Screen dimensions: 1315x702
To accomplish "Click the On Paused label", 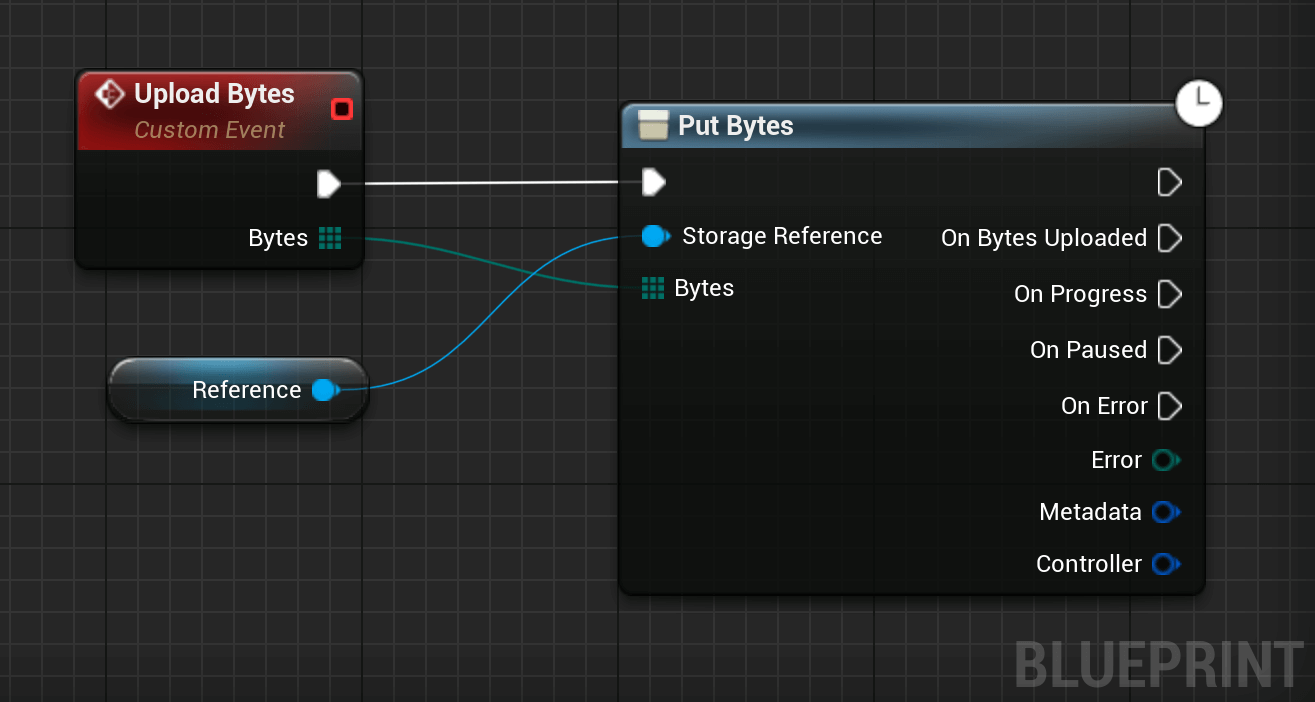I will [1088, 350].
